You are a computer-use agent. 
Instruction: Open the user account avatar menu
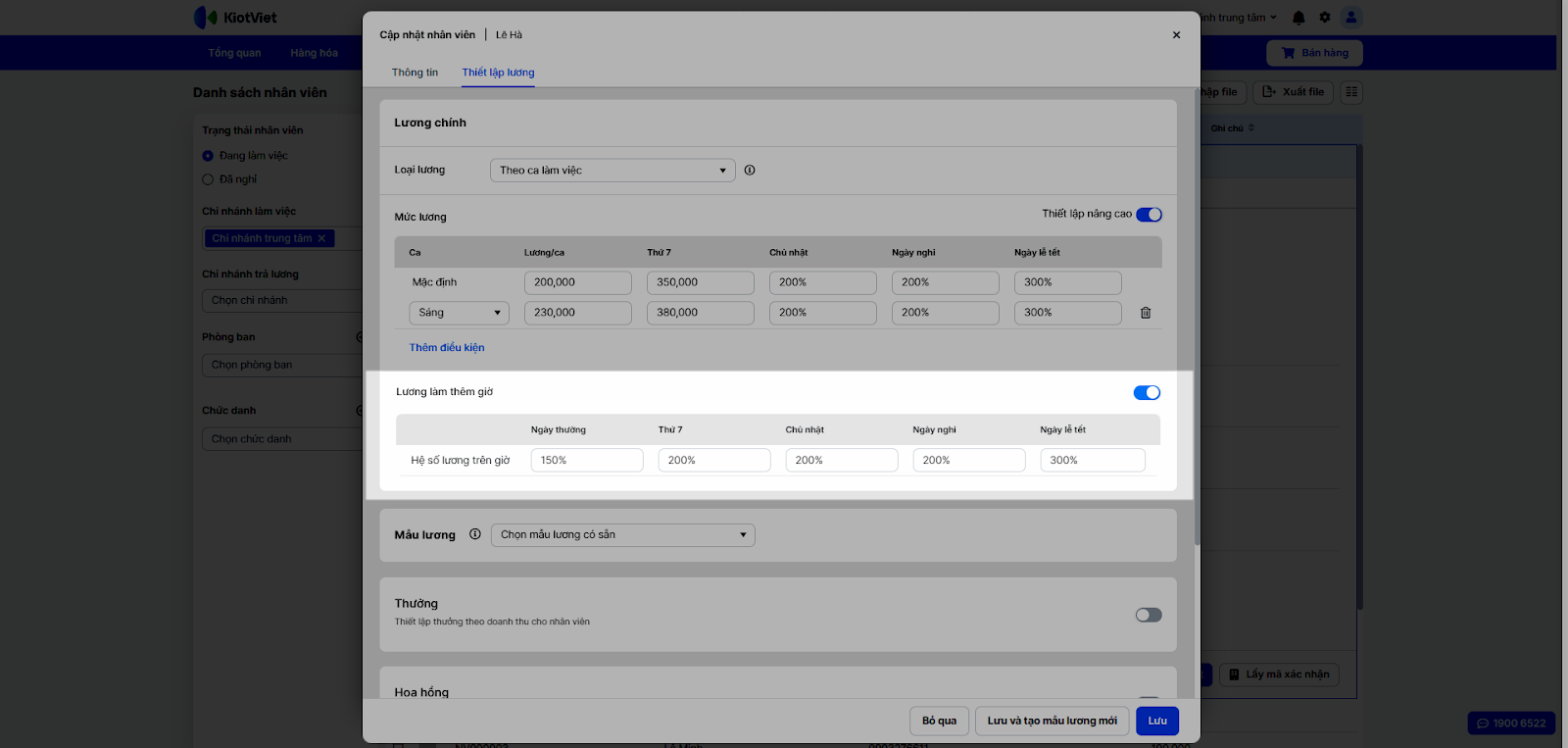[x=1351, y=18]
